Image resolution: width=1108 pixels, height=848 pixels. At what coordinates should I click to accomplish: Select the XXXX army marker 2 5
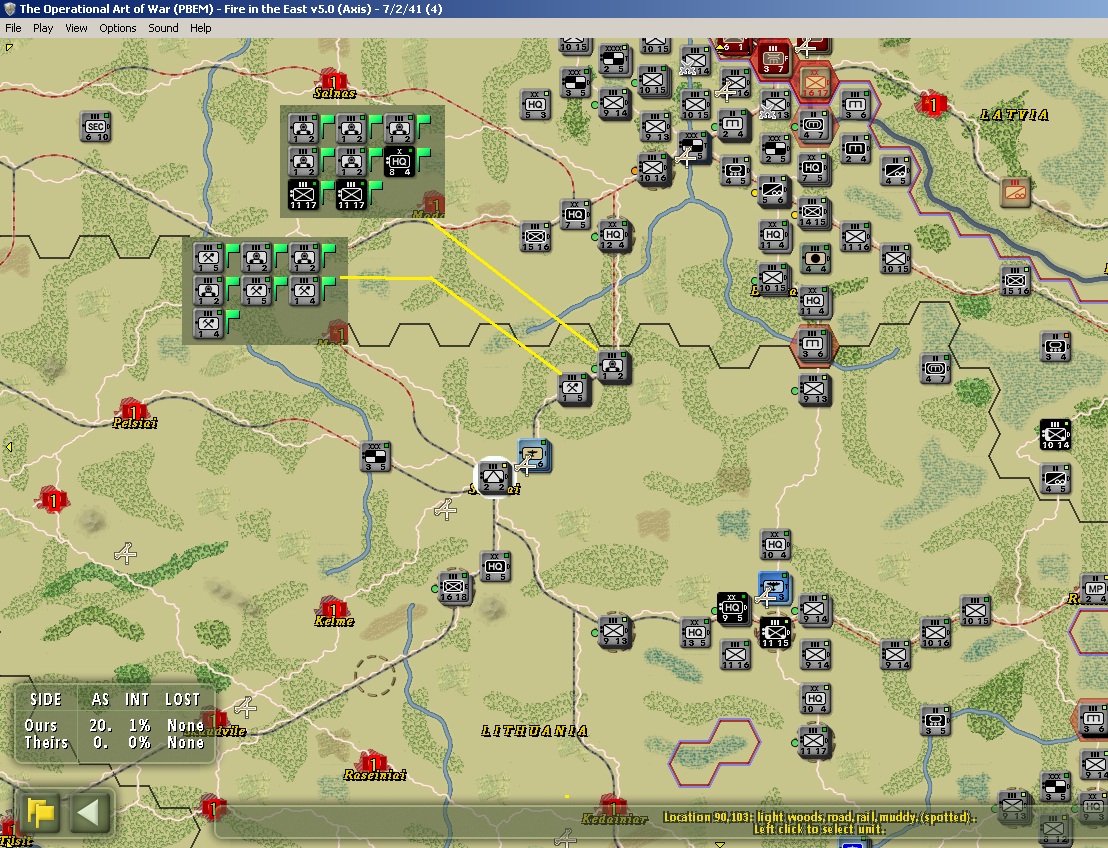(x=614, y=59)
